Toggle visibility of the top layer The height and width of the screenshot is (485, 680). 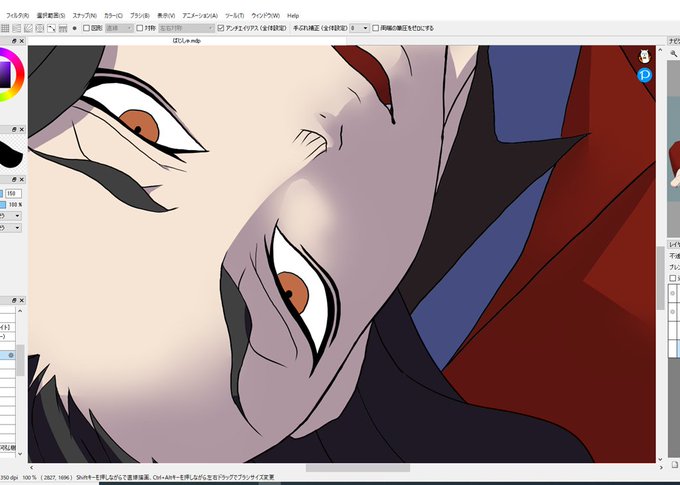(673, 293)
